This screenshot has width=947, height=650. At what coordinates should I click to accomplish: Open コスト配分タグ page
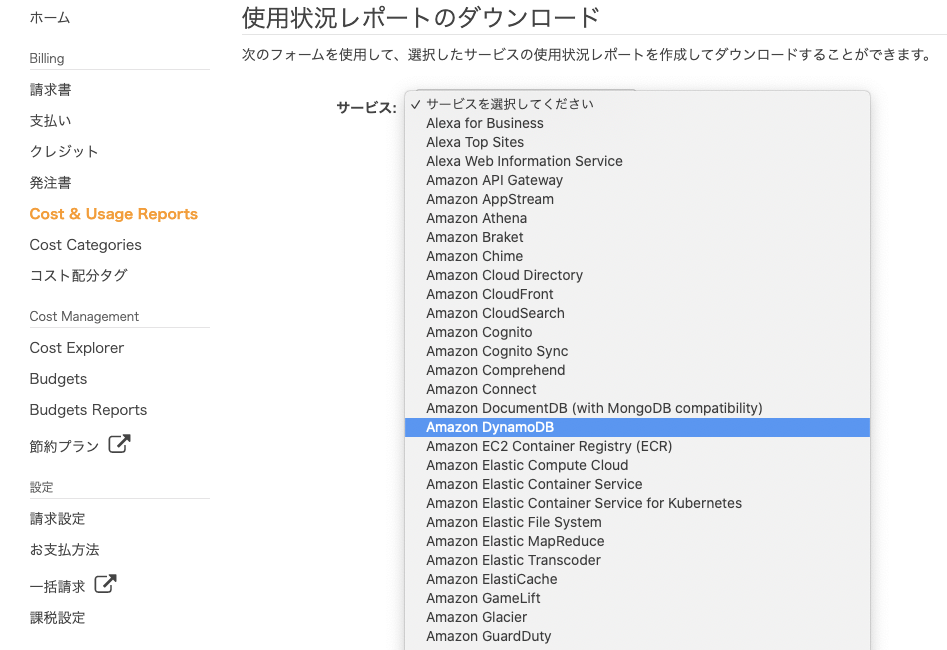(79, 275)
